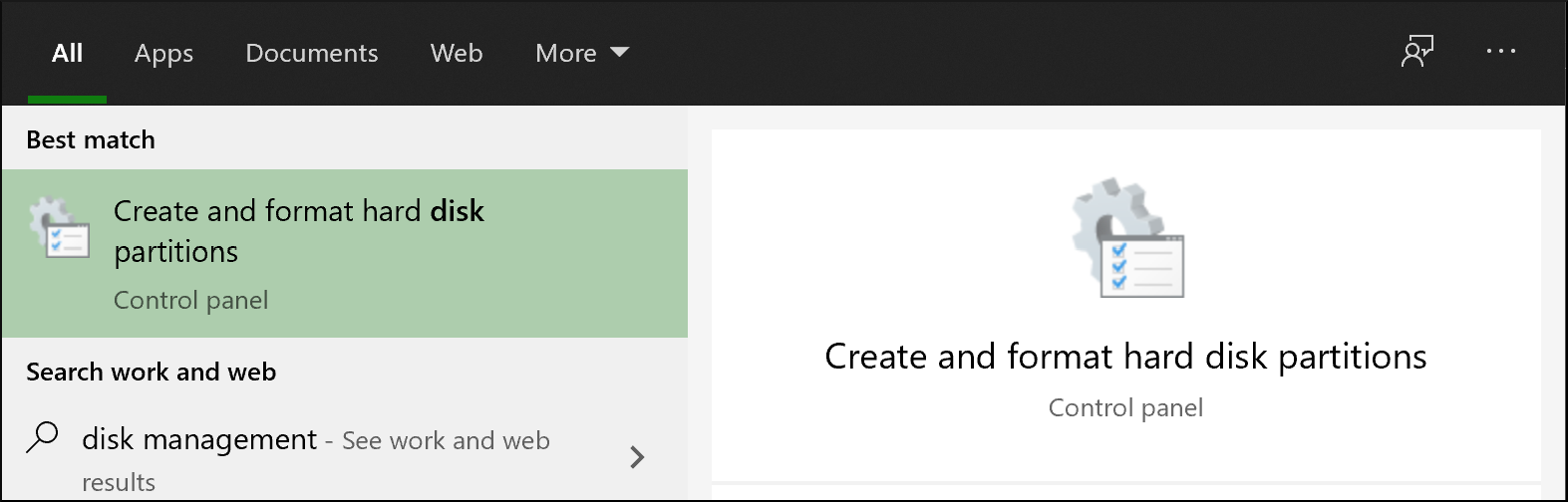The width and height of the screenshot is (1568, 502).
Task: Expand the More dropdown arrow
Action: click(x=620, y=52)
